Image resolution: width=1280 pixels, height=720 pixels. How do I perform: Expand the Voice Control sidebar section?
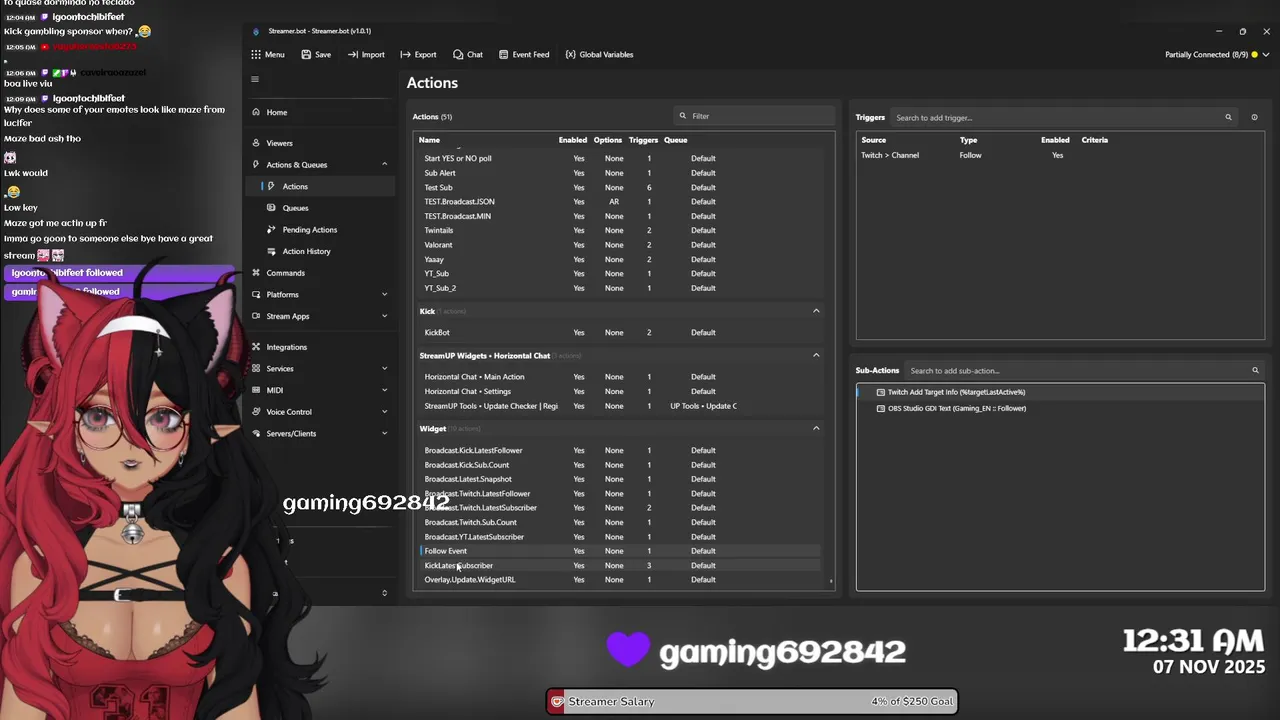click(384, 412)
